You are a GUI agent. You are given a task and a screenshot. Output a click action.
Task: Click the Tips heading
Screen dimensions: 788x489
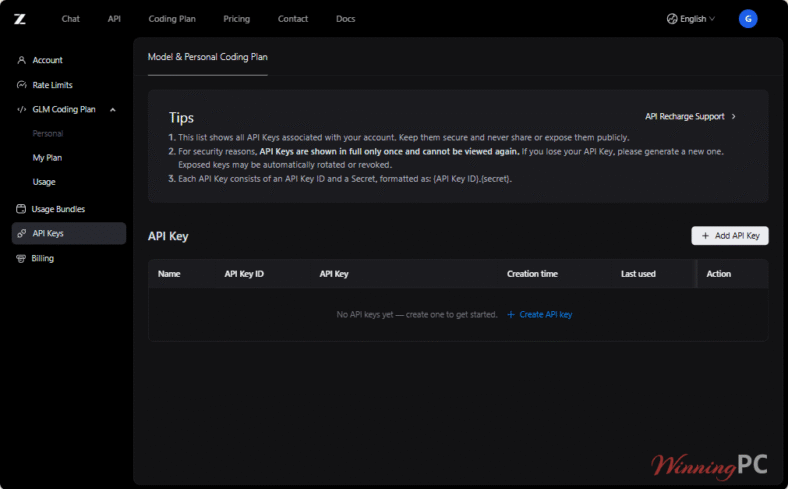(181, 118)
